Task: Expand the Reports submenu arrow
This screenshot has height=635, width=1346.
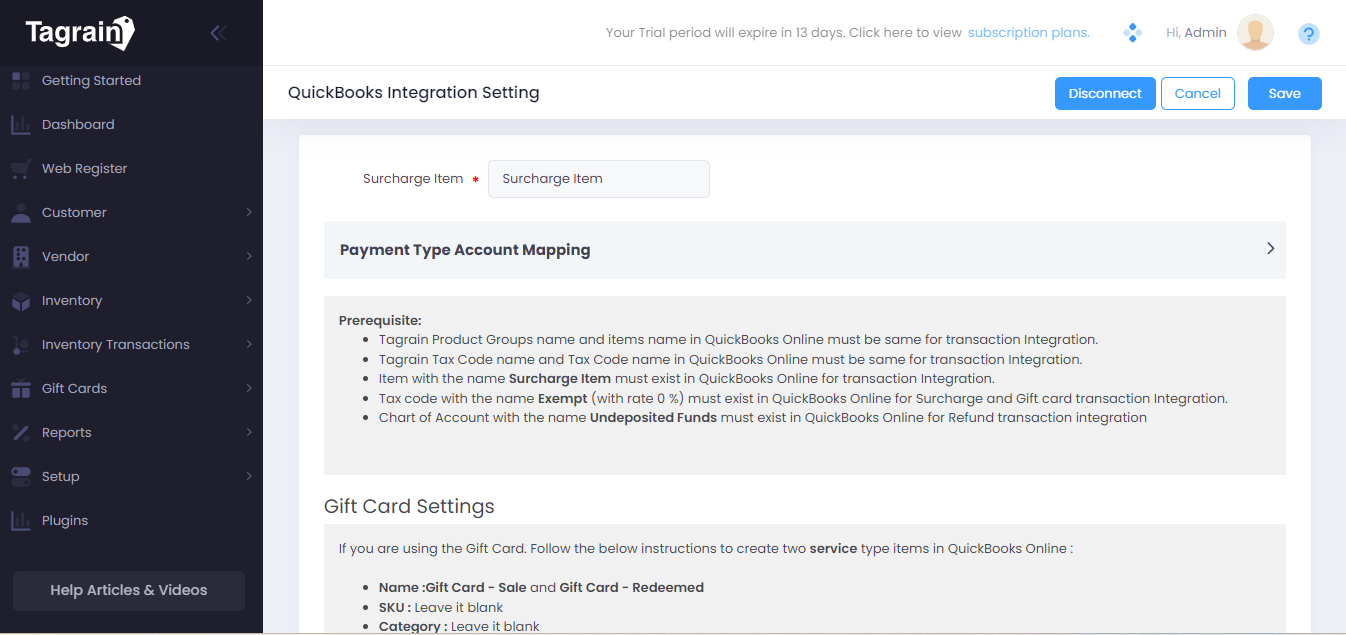Action: click(x=249, y=433)
